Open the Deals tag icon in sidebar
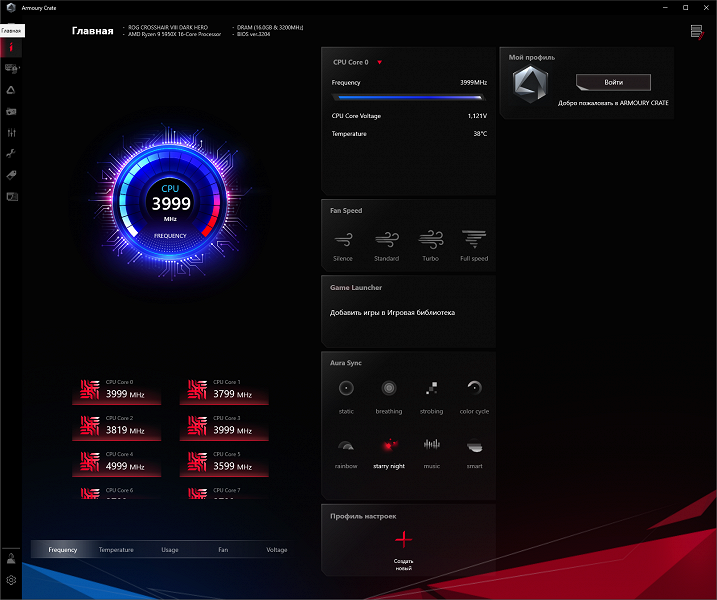The width and height of the screenshot is (717, 600). tap(11, 175)
